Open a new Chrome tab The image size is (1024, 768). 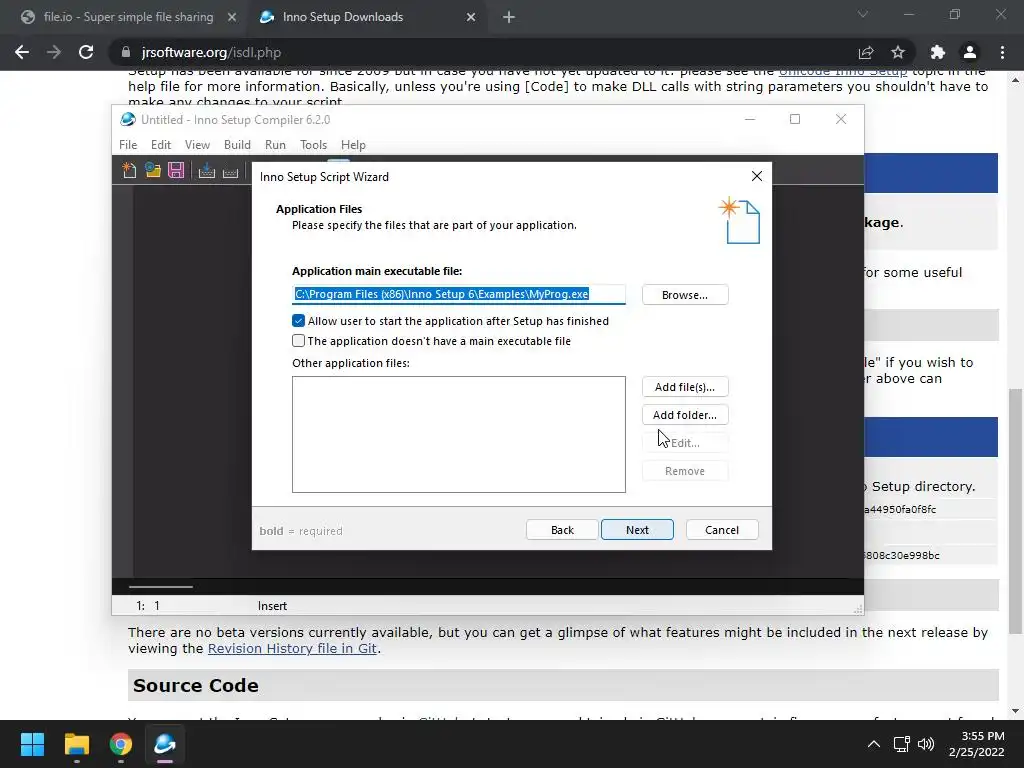pyautogui.click(x=509, y=17)
